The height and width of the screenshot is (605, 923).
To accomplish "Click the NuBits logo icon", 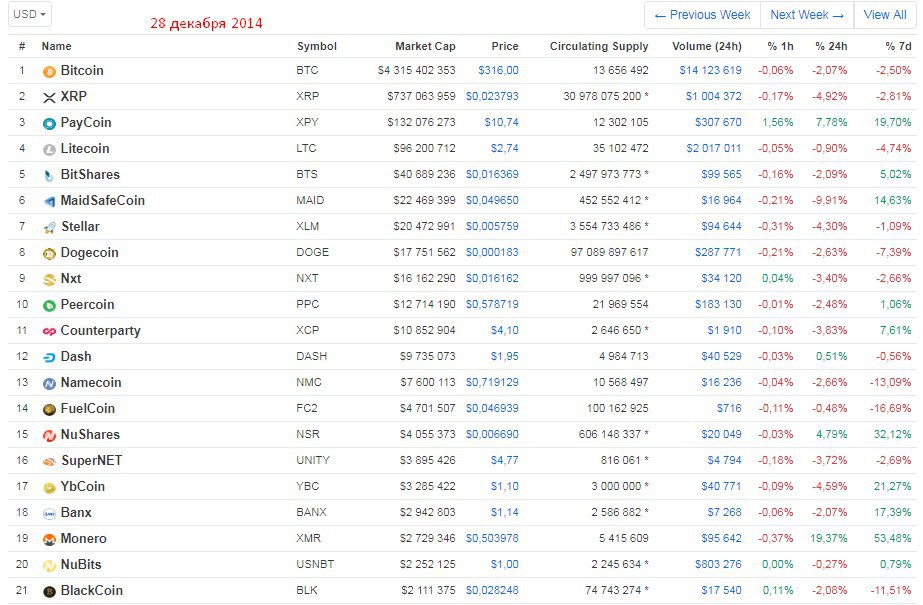I will (49, 565).
